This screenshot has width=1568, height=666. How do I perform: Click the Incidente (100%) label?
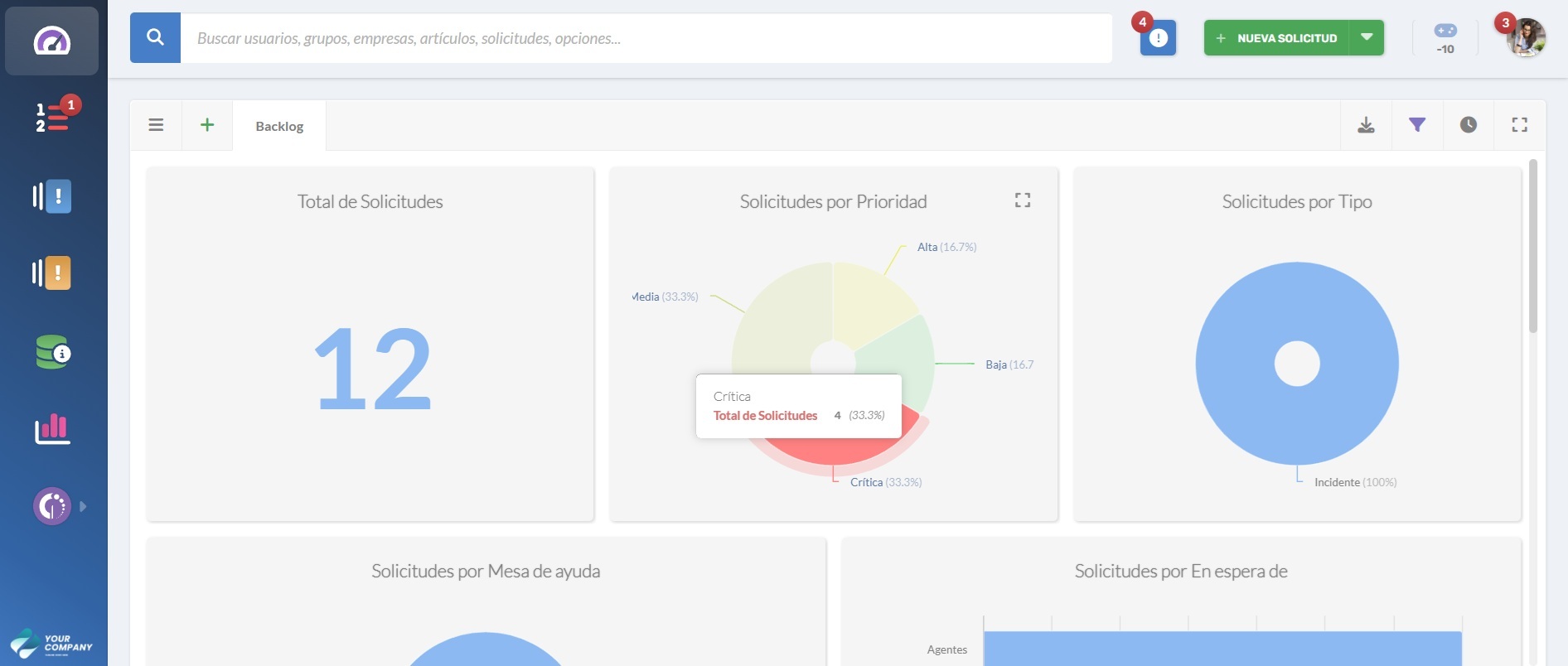pyautogui.click(x=1355, y=482)
